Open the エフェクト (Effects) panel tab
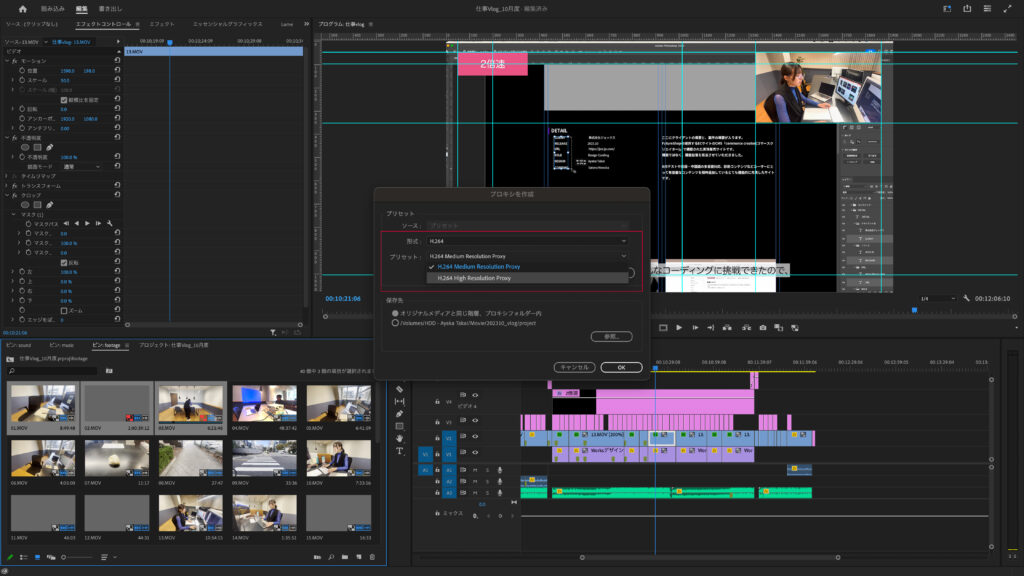The image size is (1024, 576). [162, 24]
